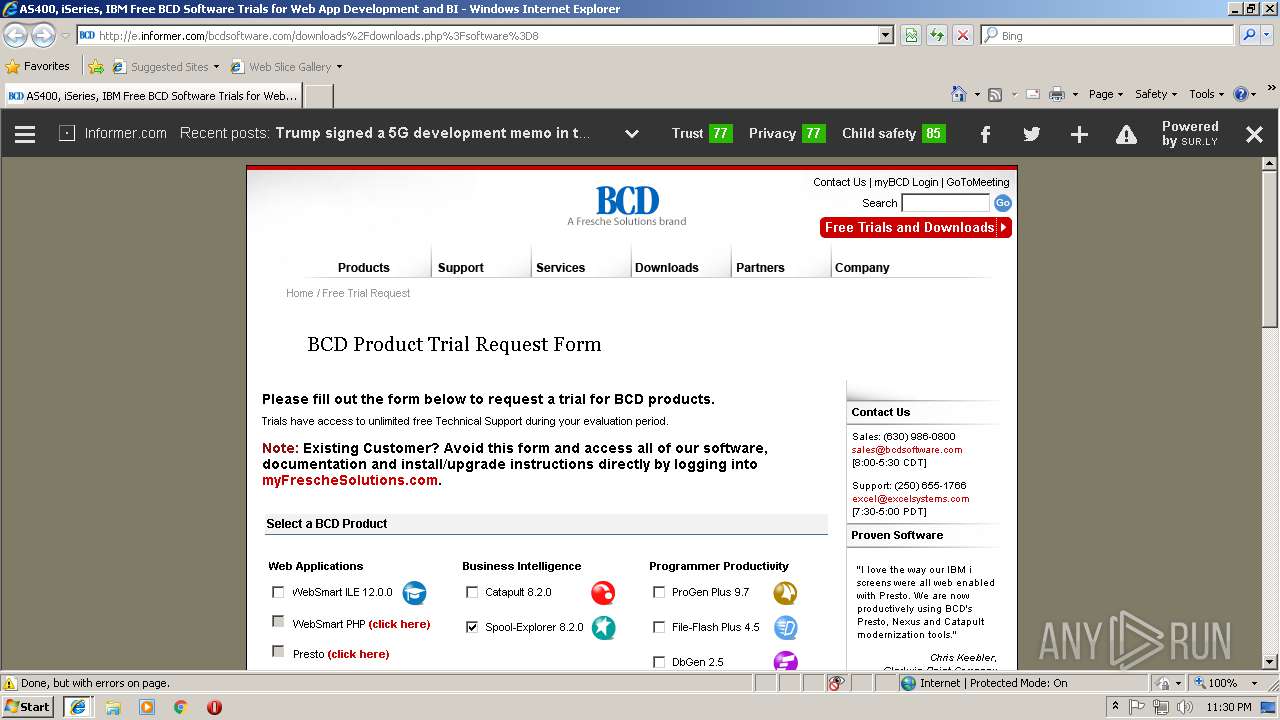Share page on Facebook icon
Screen dimensions: 1280x720
[x=985, y=134]
